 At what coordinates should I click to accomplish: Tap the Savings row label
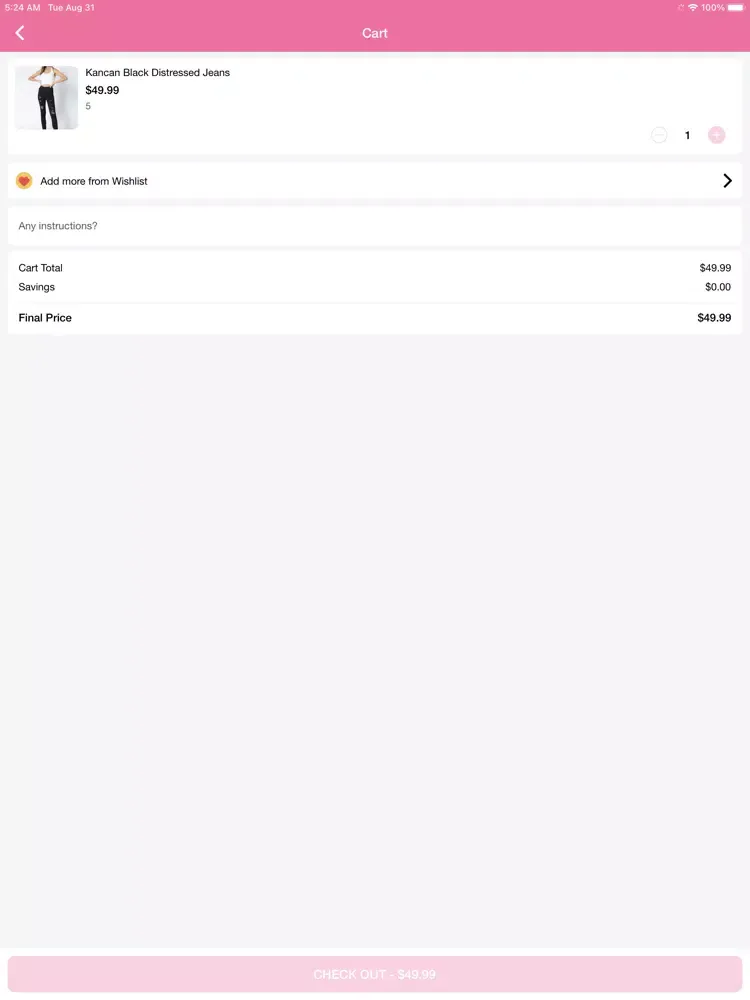[x=37, y=287]
